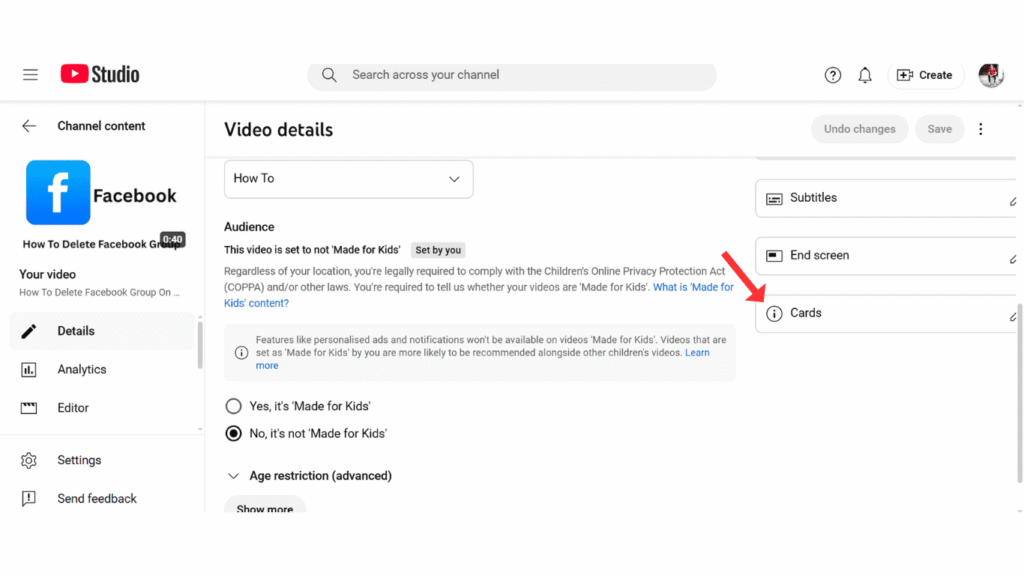Image resolution: width=1024 pixels, height=576 pixels.
Task: Click the Save button
Action: point(939,129)
